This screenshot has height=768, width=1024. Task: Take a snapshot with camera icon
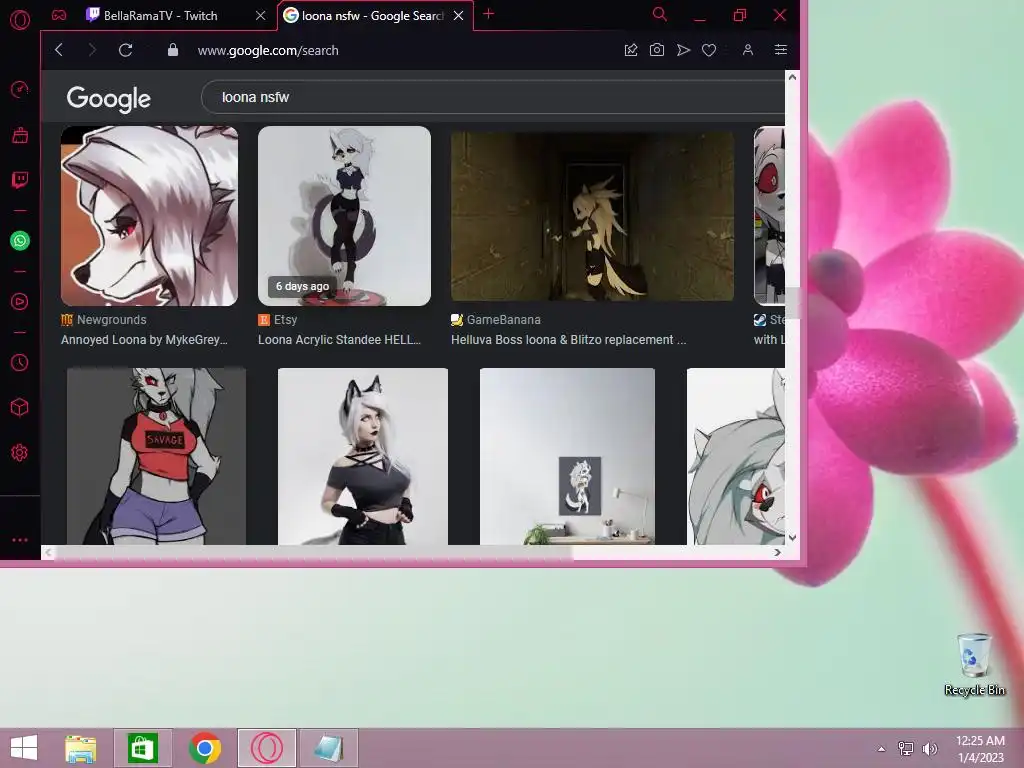point(657,50)
